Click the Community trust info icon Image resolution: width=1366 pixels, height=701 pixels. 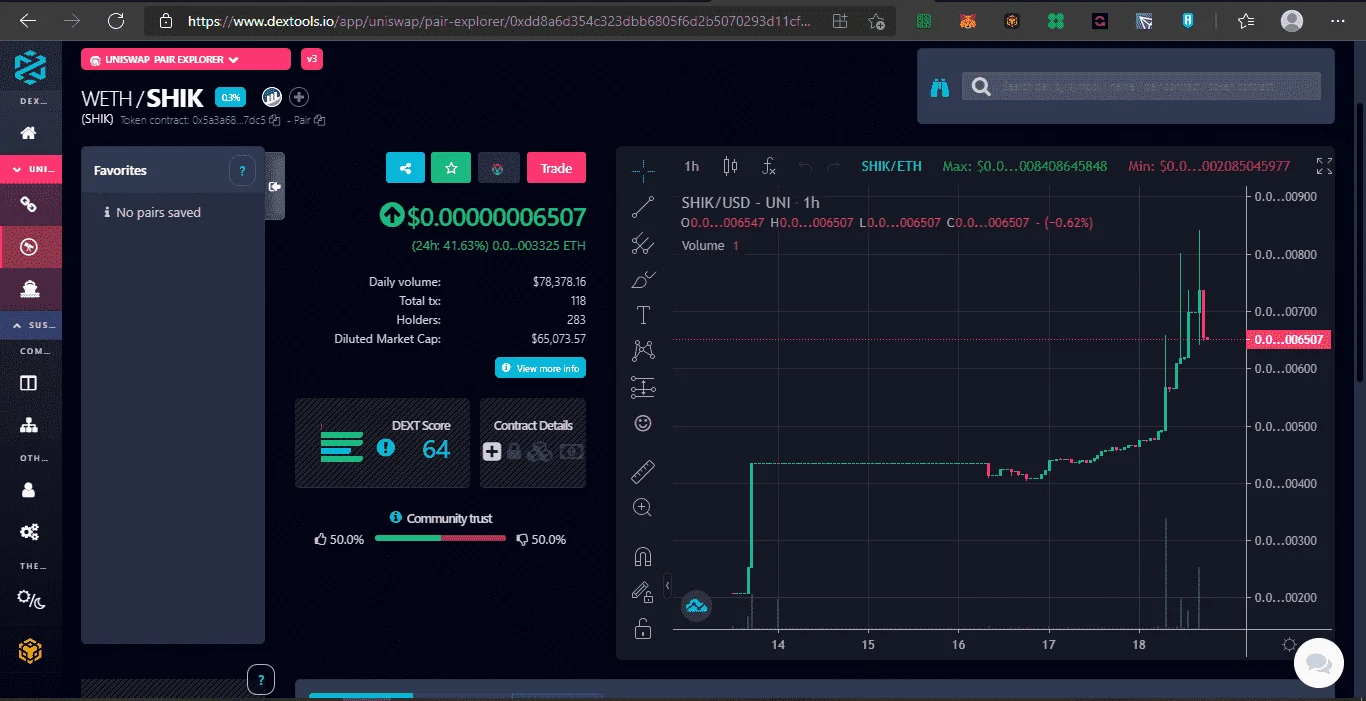coord(397,518)
